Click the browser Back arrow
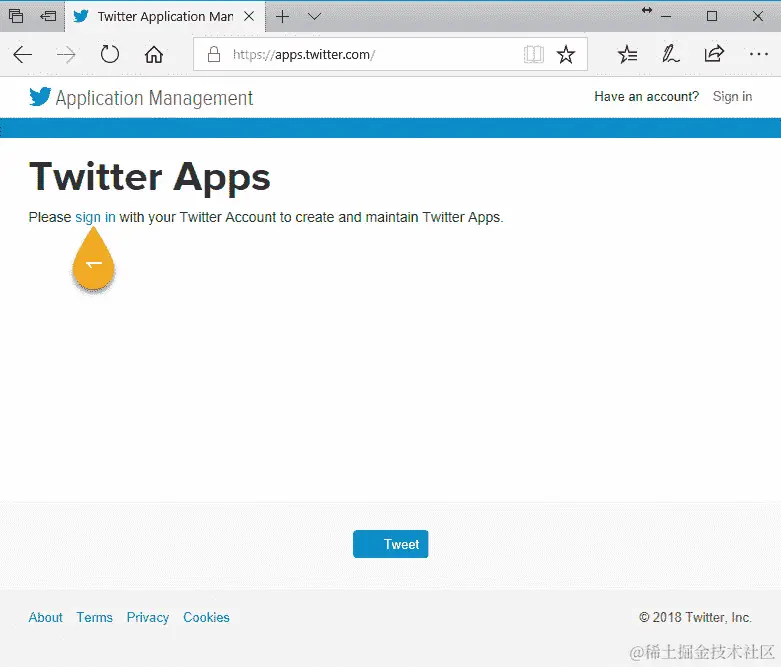The image size is (781, 667). pos(22,54)
